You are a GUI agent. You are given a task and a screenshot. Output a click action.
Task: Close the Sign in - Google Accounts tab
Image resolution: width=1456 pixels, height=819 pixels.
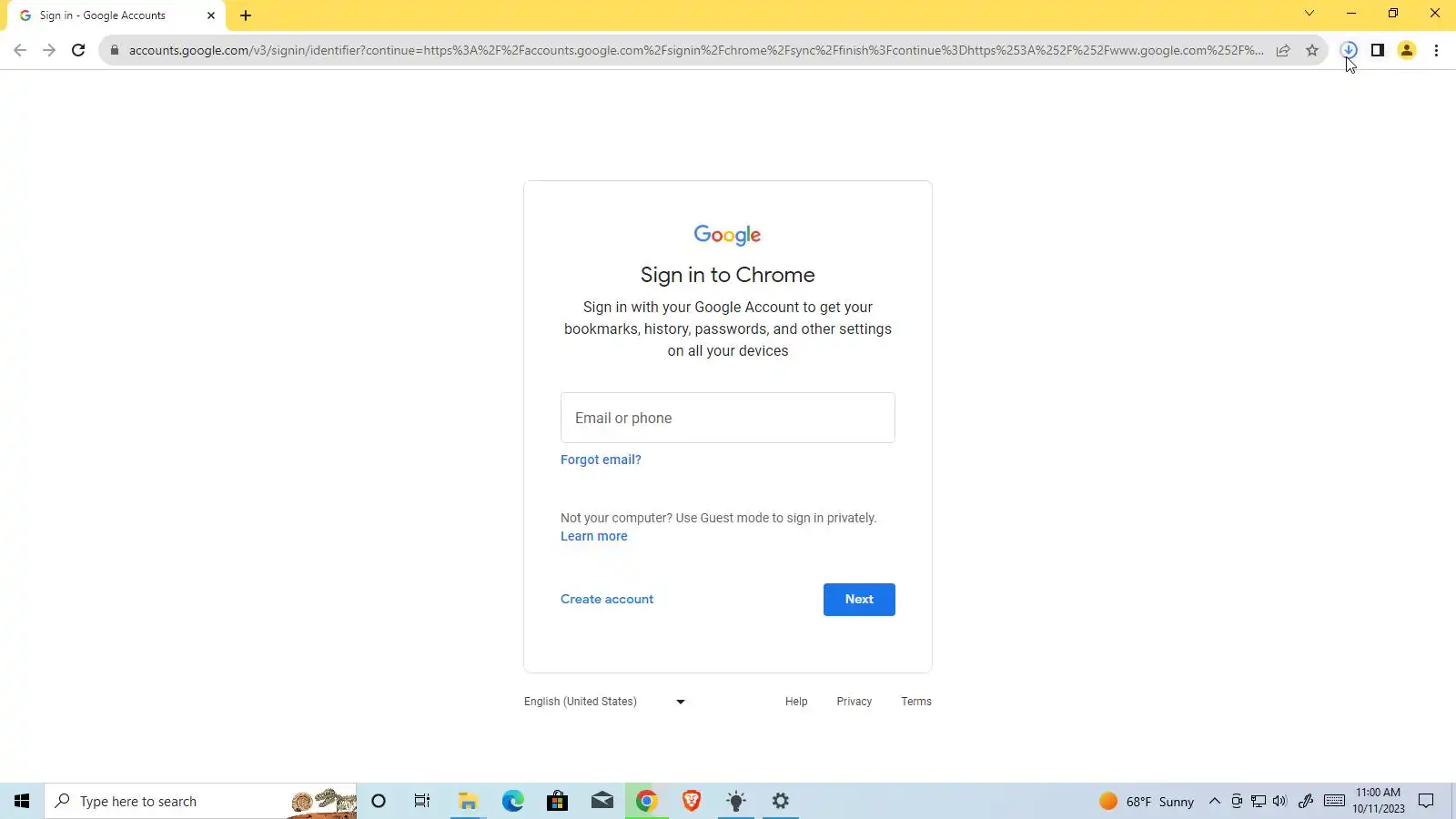pos(211,15)
